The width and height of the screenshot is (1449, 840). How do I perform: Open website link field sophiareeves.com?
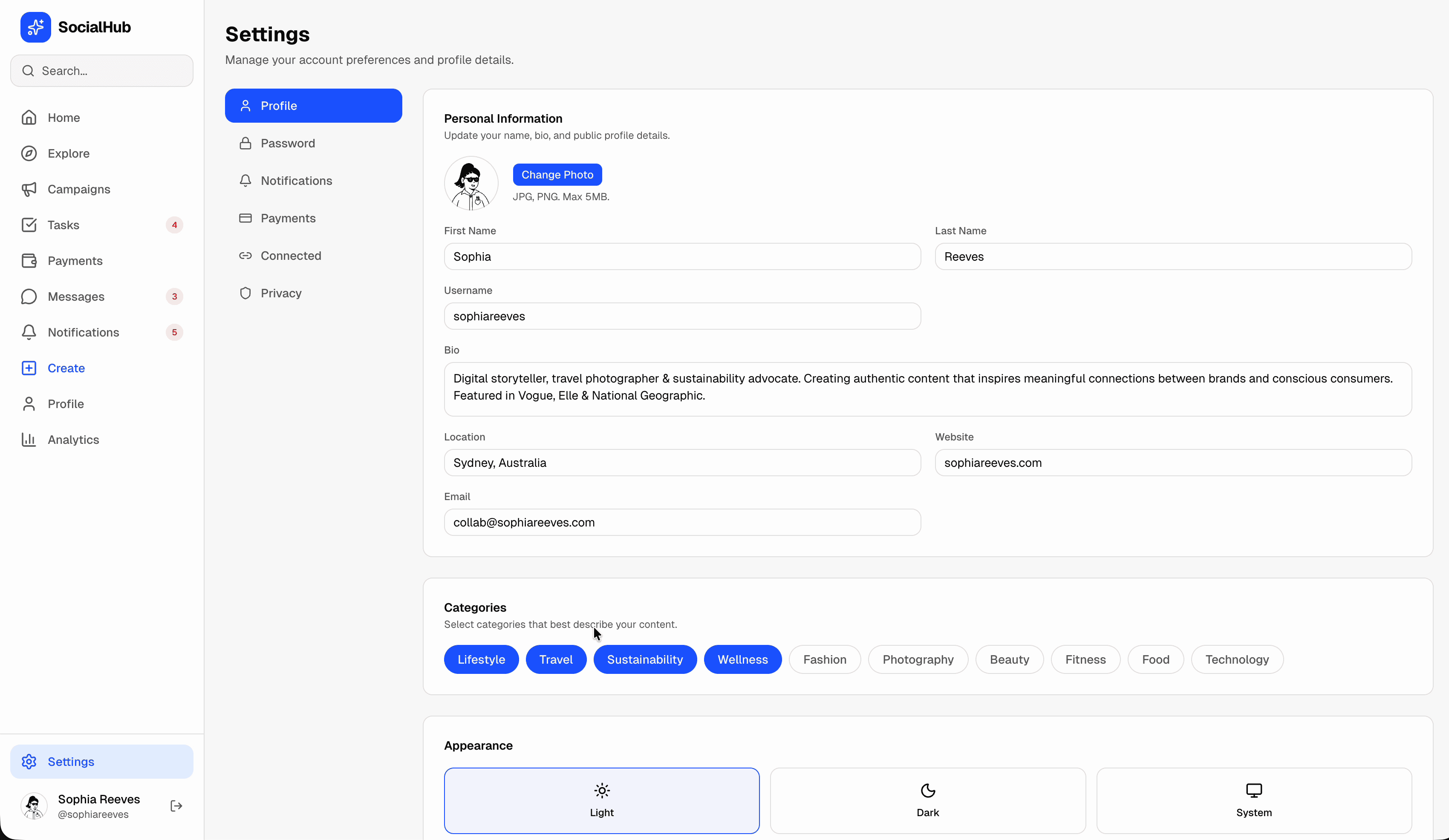[1172, 463]
